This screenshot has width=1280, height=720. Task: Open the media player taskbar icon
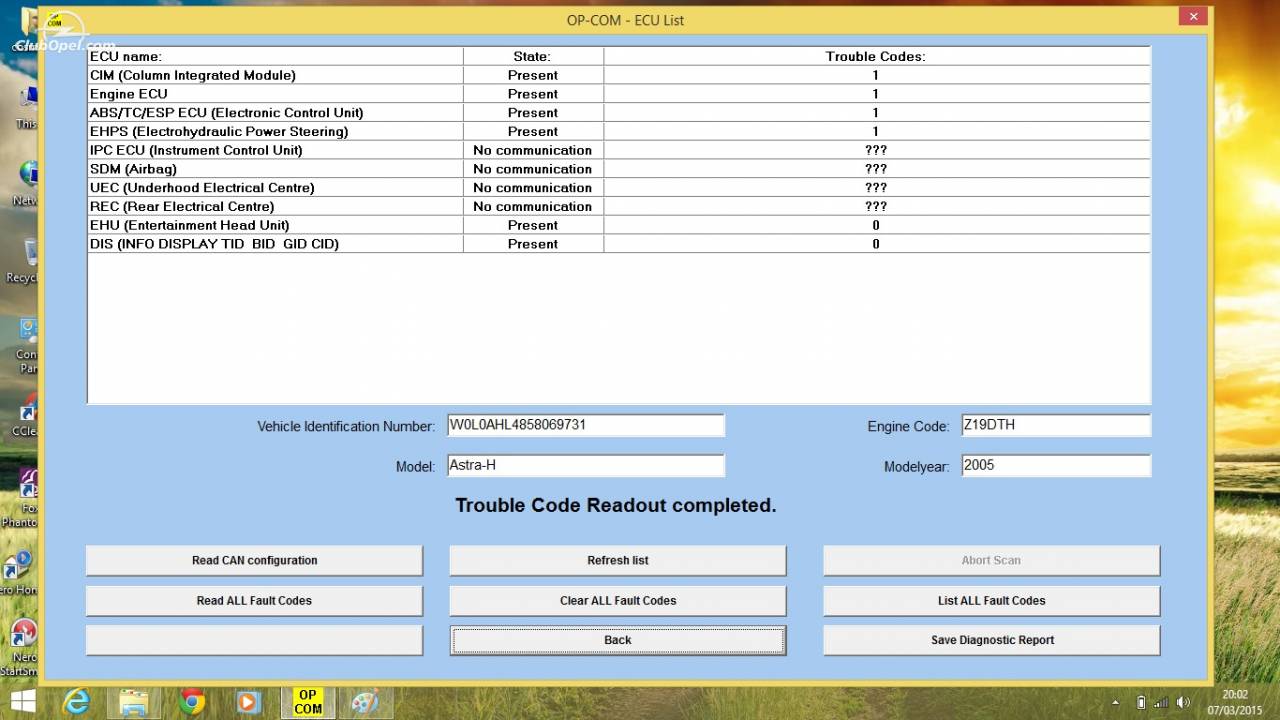point(250,702)
